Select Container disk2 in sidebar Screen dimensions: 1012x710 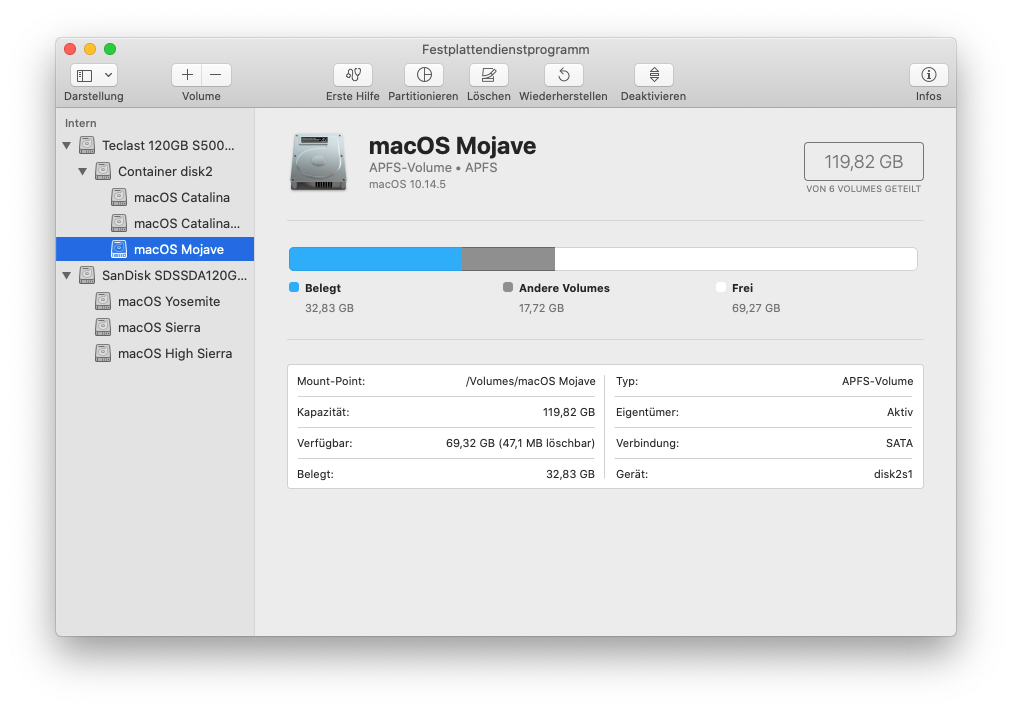pyautogui.click(x=155, y=172)
